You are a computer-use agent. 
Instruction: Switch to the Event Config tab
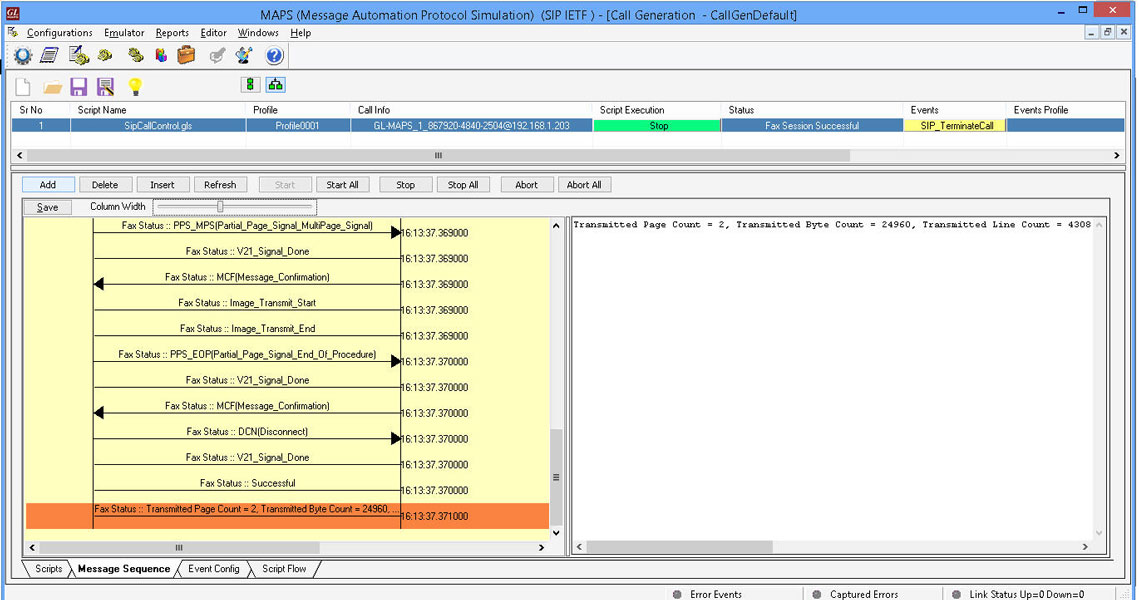click(x=214, y=569)
